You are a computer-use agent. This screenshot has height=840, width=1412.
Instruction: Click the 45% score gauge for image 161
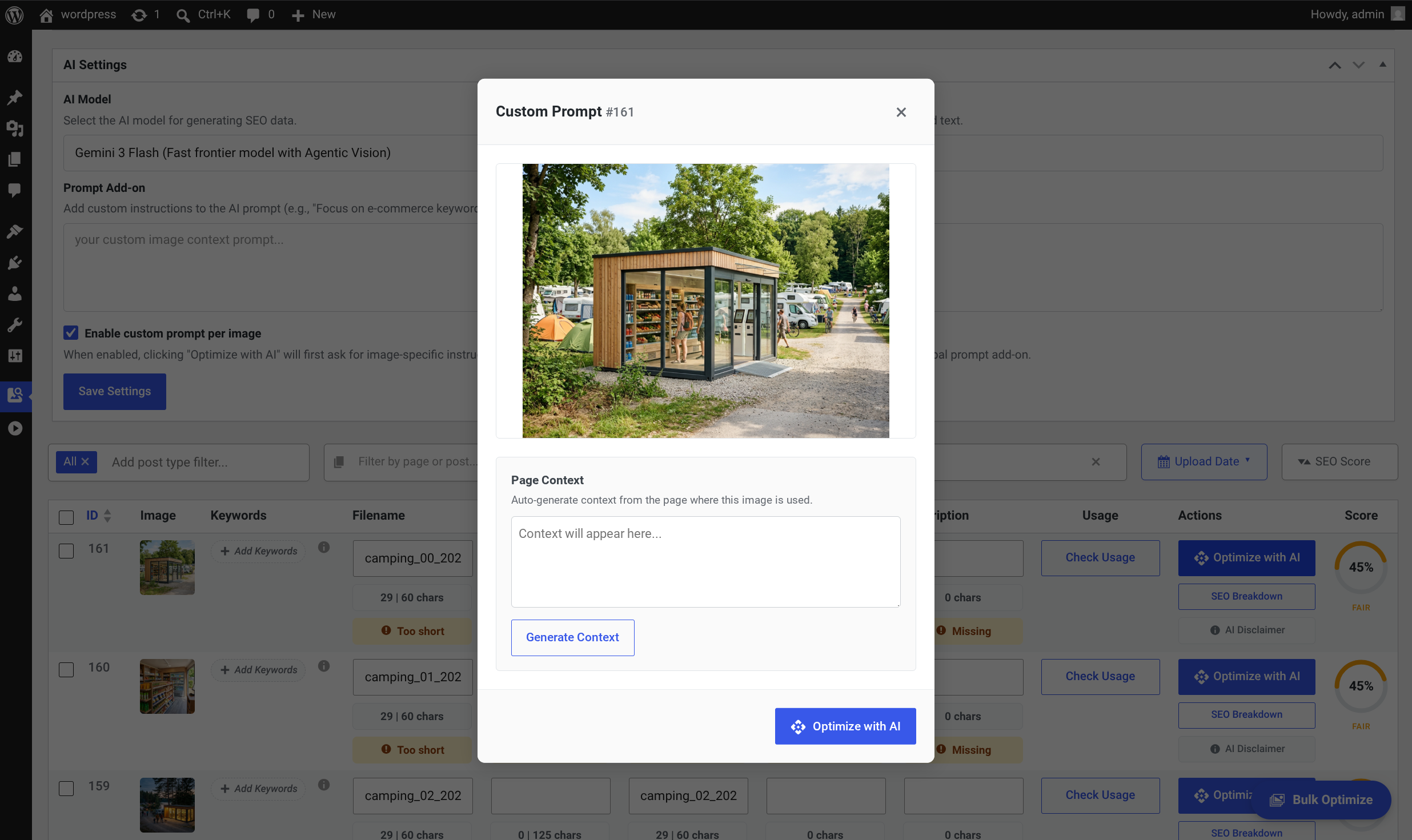point(1361,567)
